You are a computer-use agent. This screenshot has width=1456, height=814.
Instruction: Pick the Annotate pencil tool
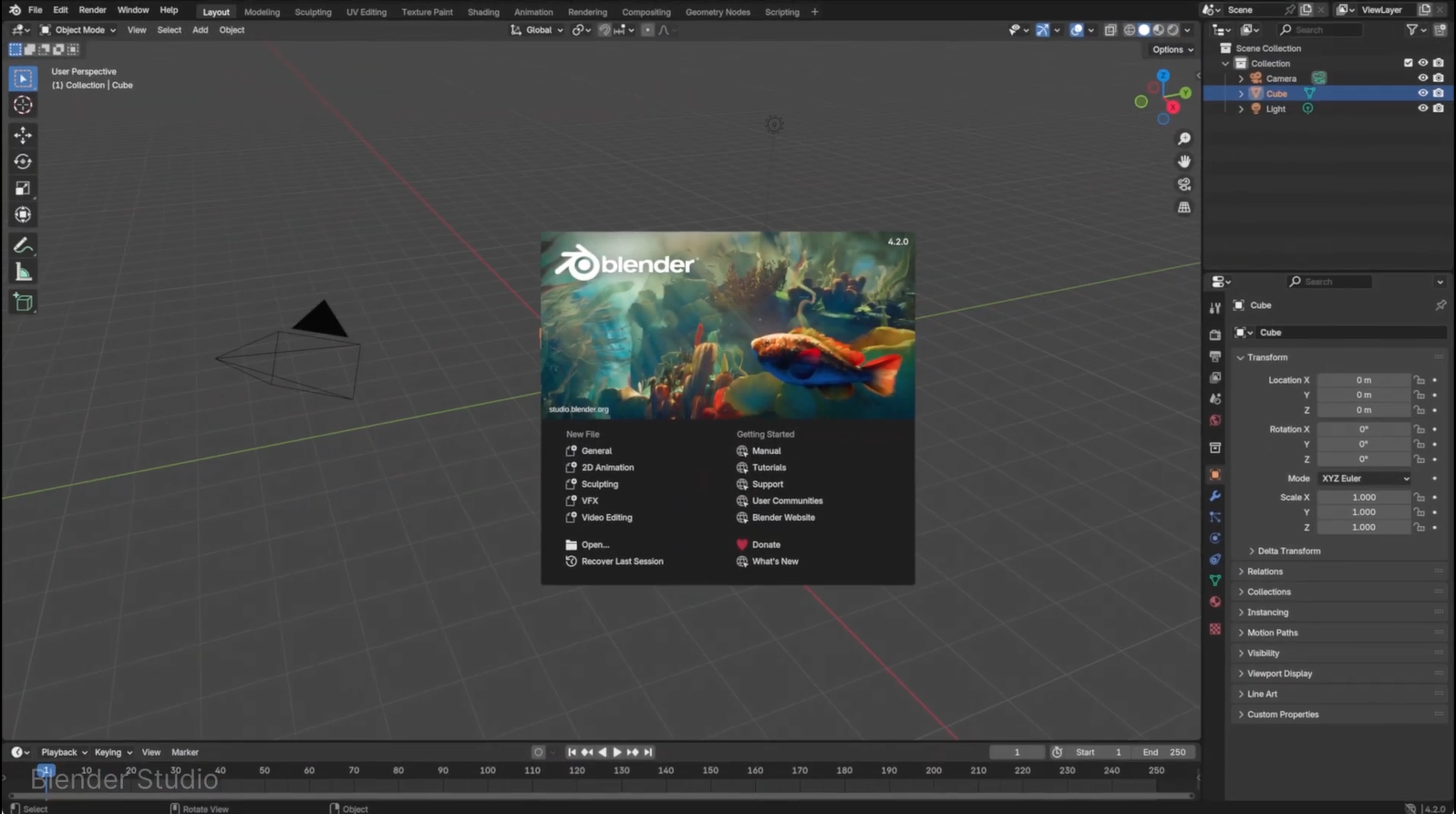[23, 245]
